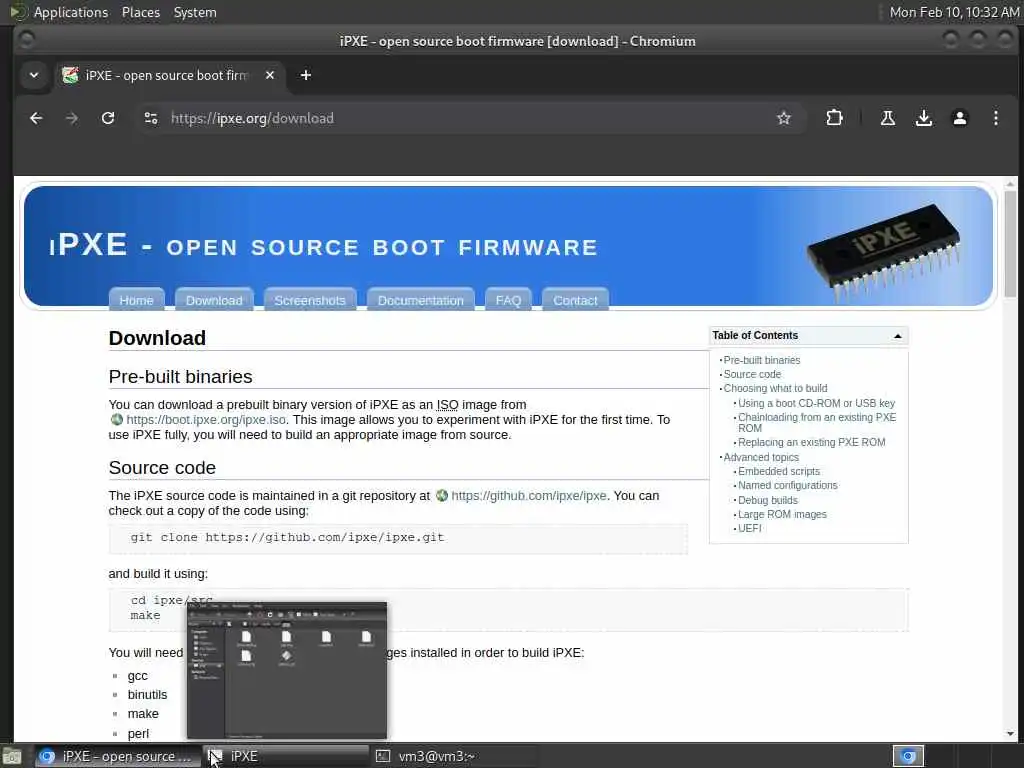Open the Contact navigation tab

pyautogui.click(x=575, y=300)
